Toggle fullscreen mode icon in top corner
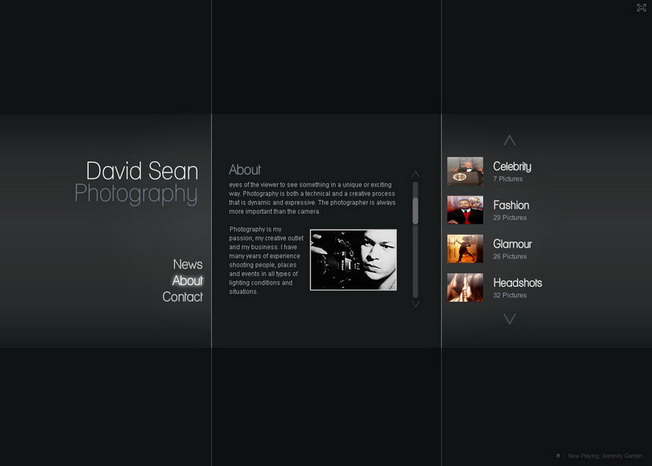Screen dimensions: 652x466 641,8
